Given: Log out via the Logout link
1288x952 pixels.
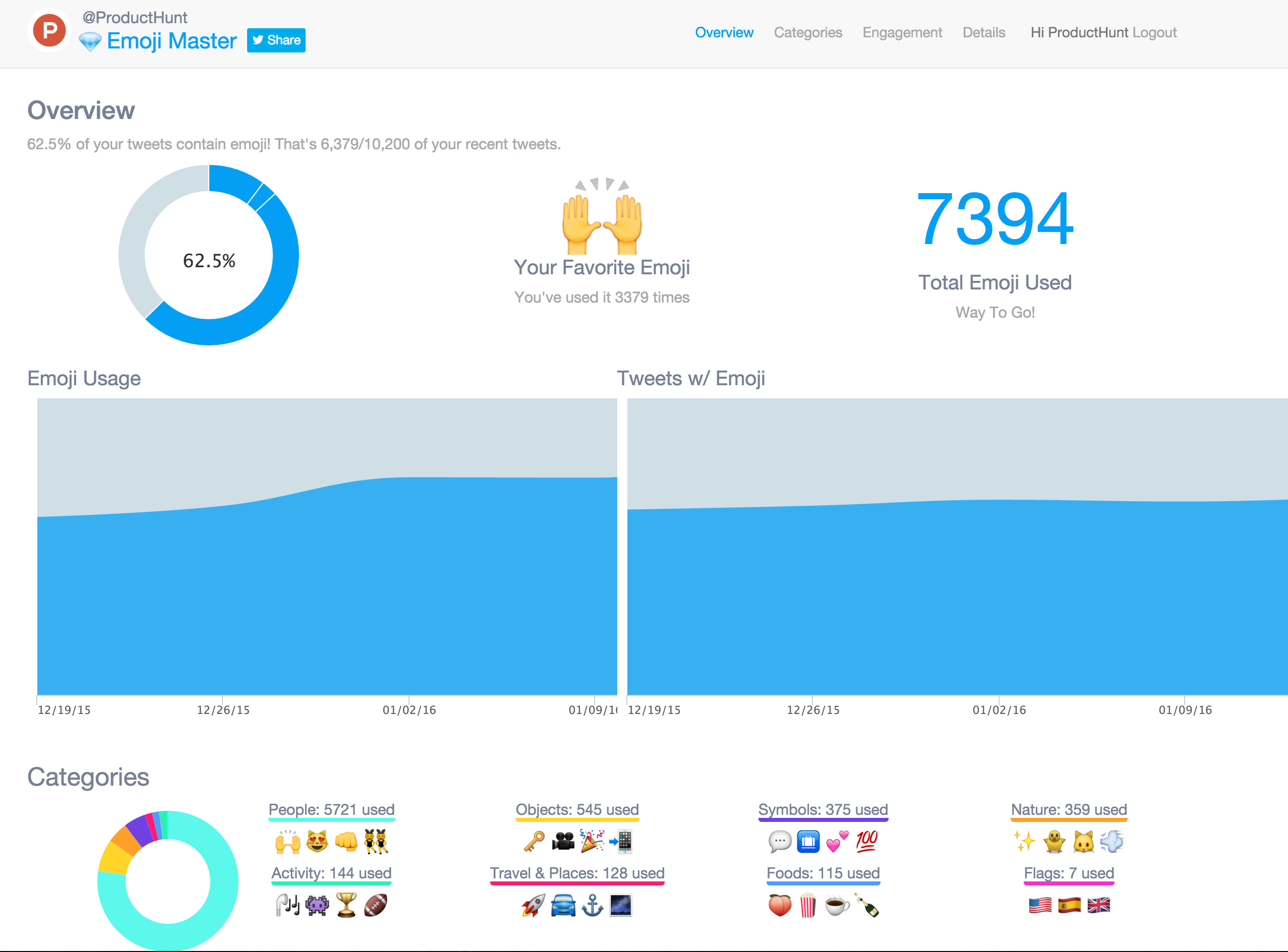Looking at the screenshot, I should (x=1154, y=33).
